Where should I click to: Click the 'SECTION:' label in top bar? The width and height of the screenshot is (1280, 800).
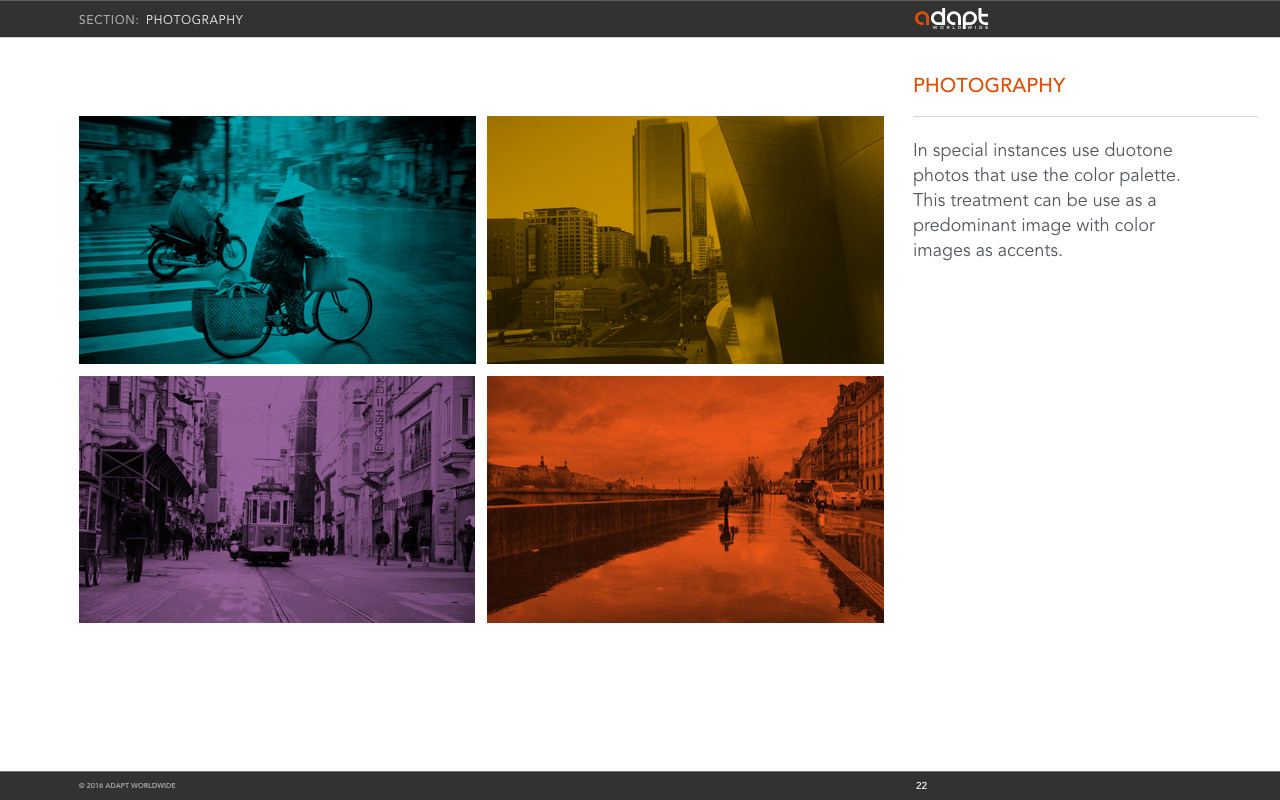(x=109, y=20)
